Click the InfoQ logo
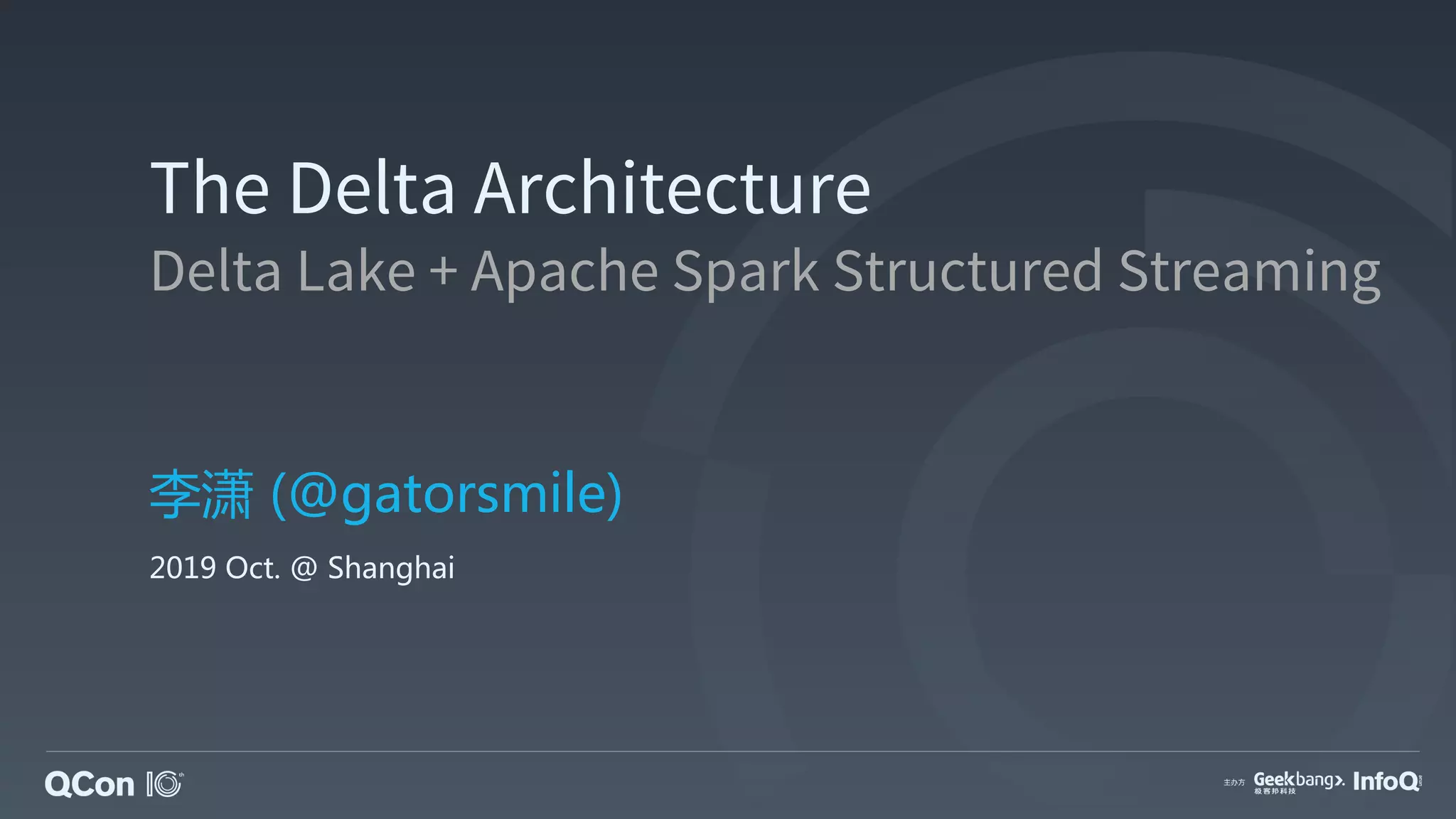The image size is (1456, 819). [x=1385, y=781]
